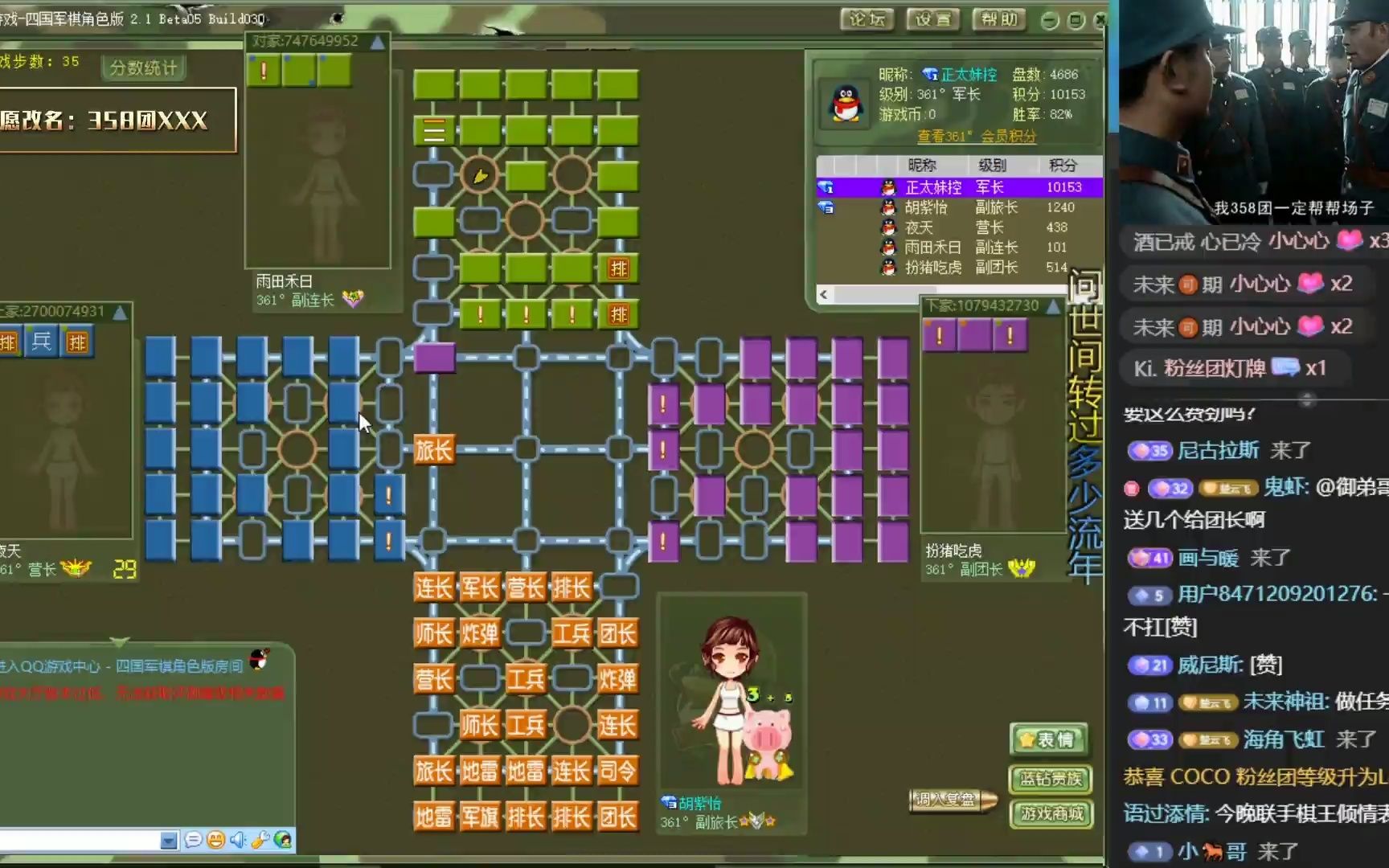
Task: Open the smiley emoticon picker
Action: coord(215,841)
